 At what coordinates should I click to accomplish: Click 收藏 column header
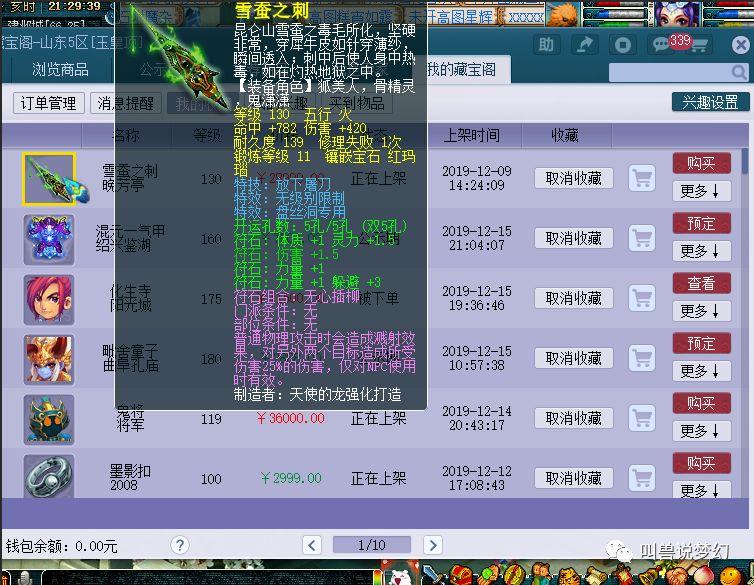565,136
